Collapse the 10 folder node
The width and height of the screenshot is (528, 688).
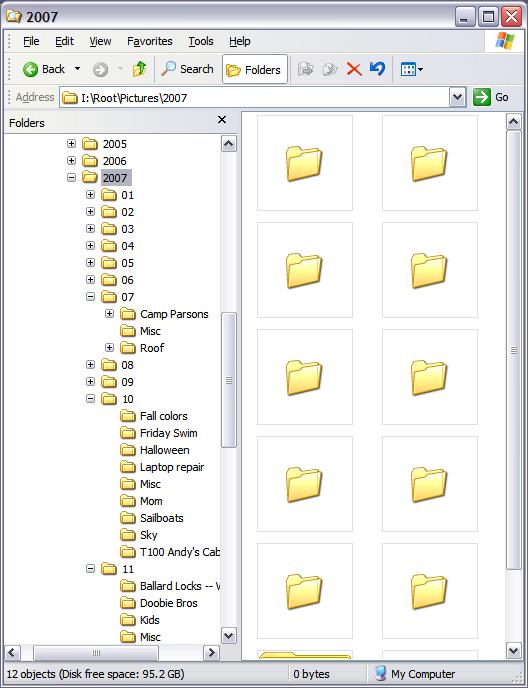point(90,398)
